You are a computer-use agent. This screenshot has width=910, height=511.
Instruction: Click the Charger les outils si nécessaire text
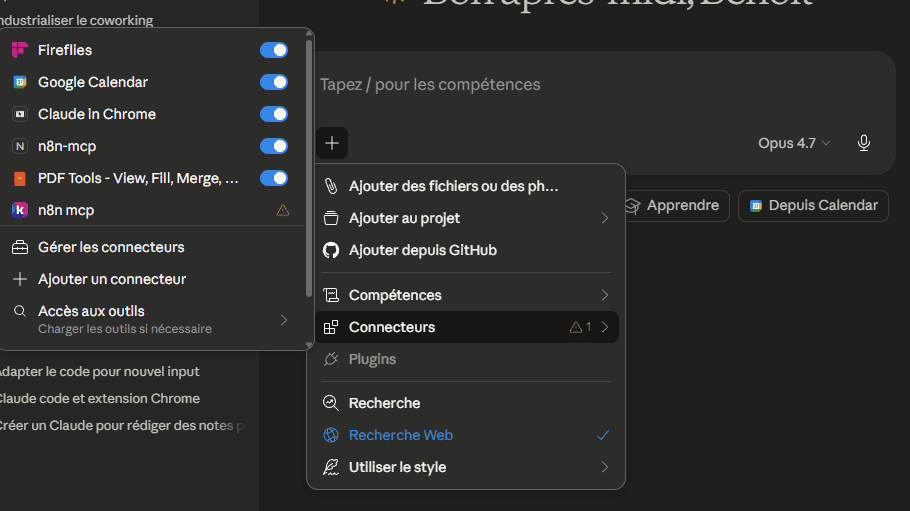(x=125, y=329)
